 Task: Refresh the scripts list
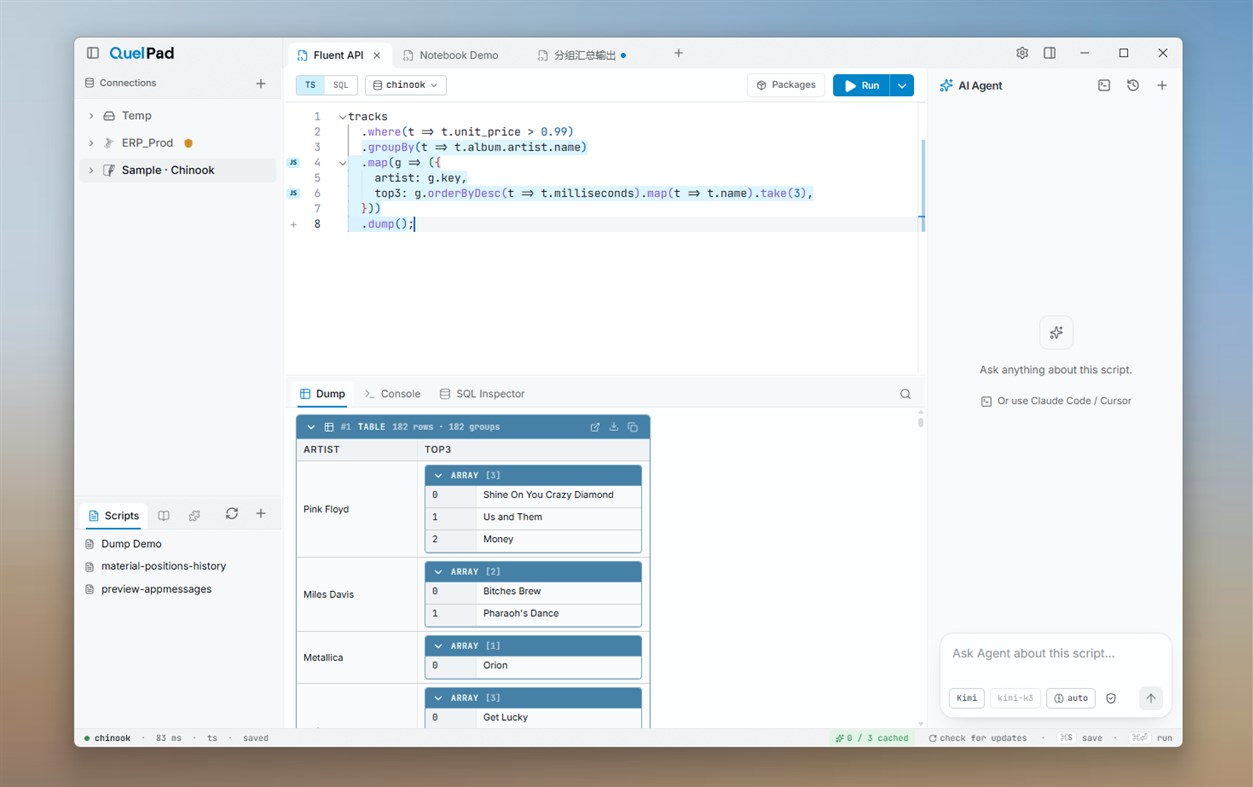tap(232, 514)
